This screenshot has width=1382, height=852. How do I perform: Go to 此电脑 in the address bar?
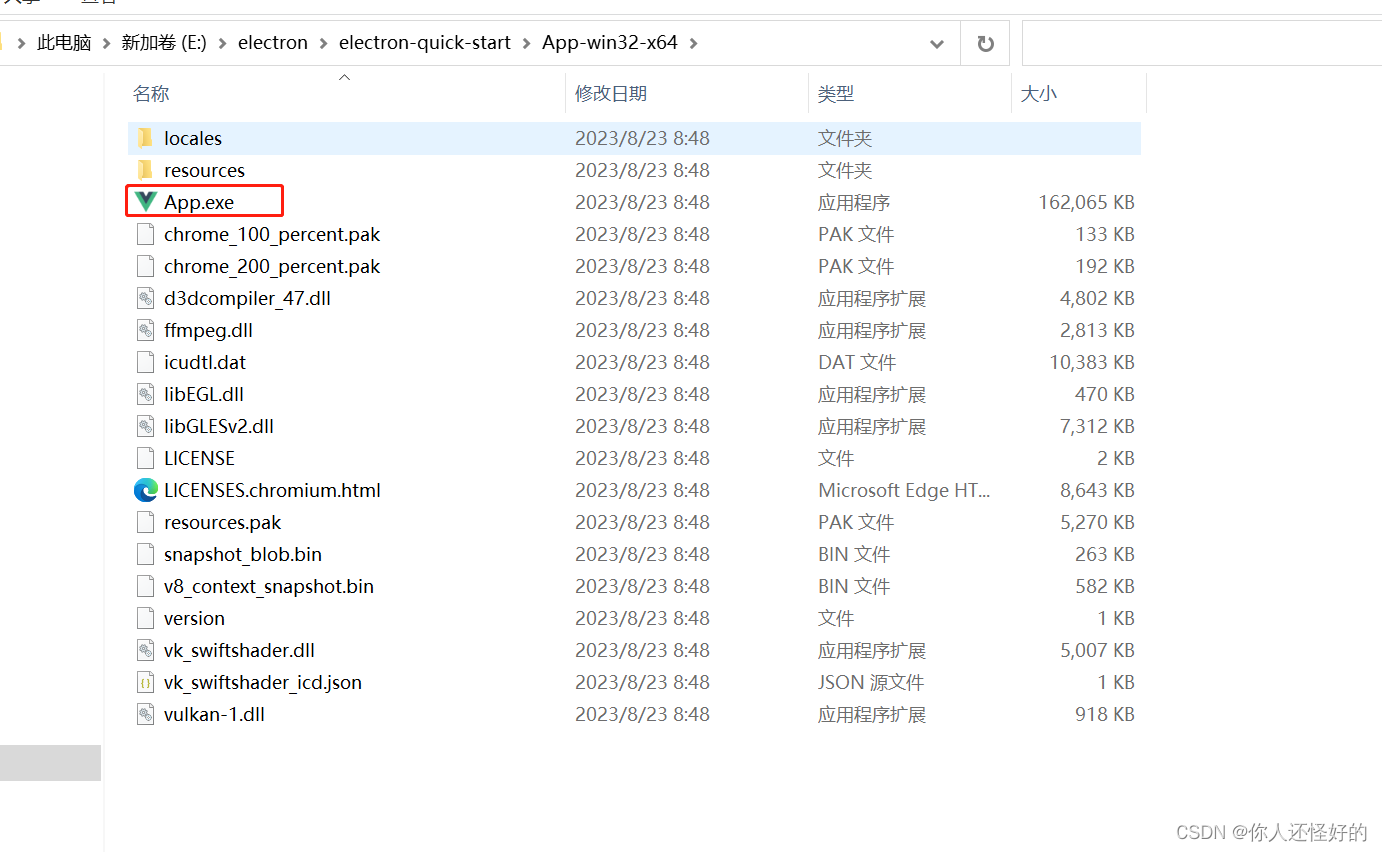click(x=64, y=43)
